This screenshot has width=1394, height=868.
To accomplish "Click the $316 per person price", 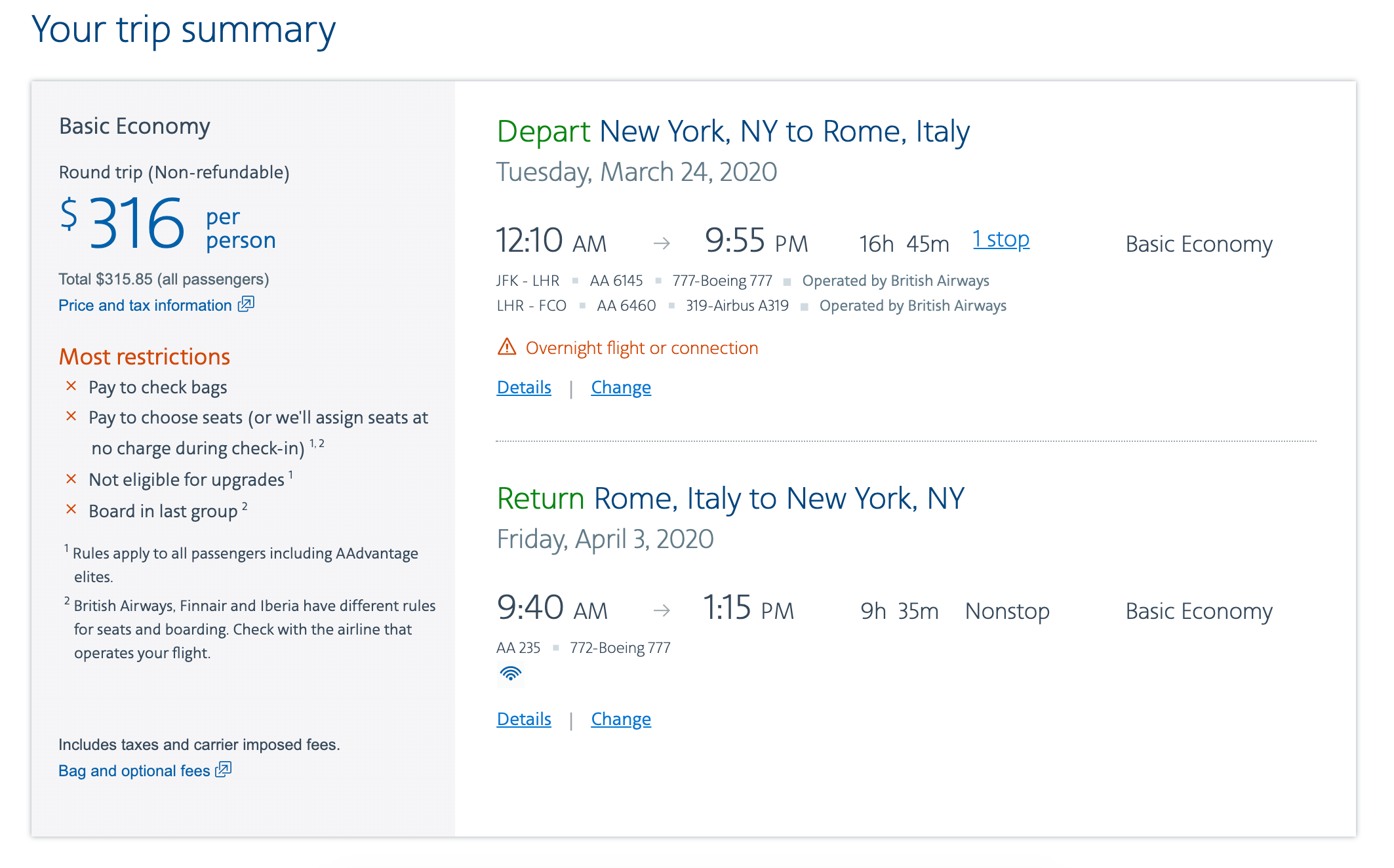I will (137, 224).
